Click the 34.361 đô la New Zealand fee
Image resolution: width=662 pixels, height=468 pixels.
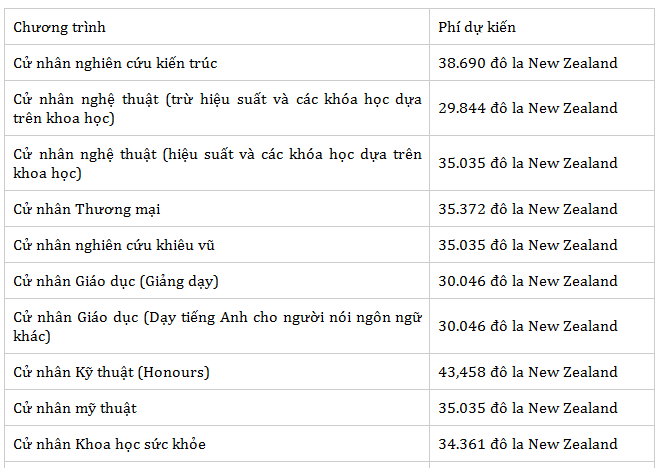[x=527, y=444]
